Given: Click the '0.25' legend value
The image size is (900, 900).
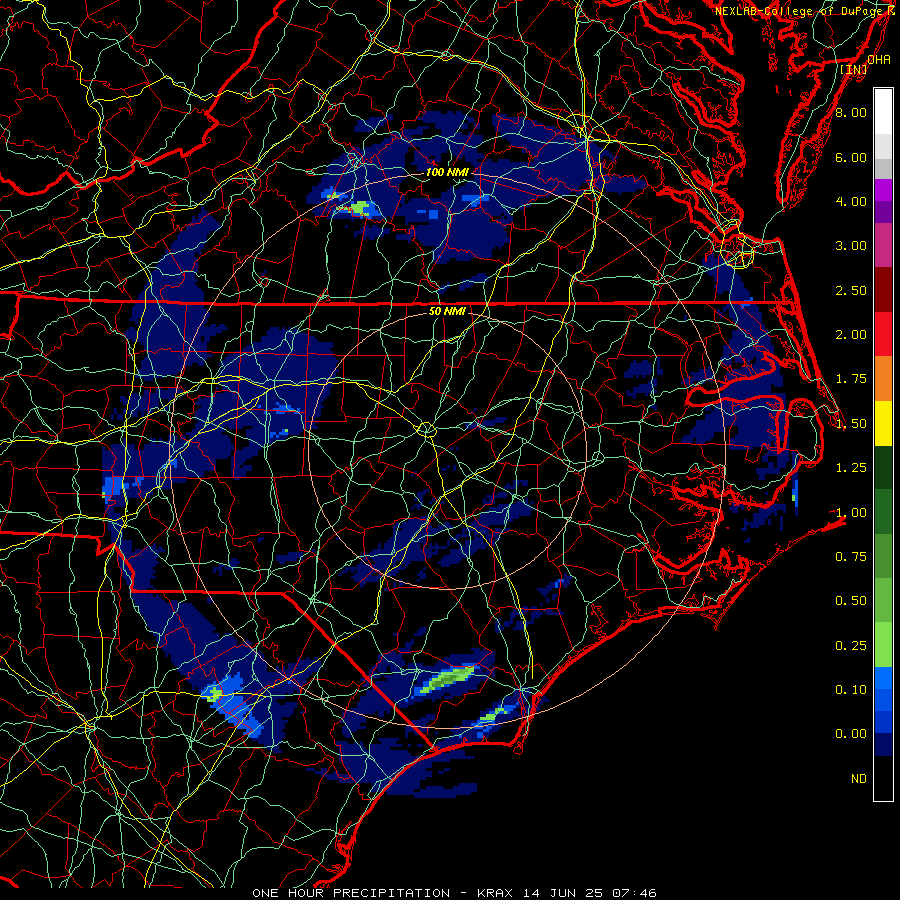Looking at the screenshot, I should [851, 646].
